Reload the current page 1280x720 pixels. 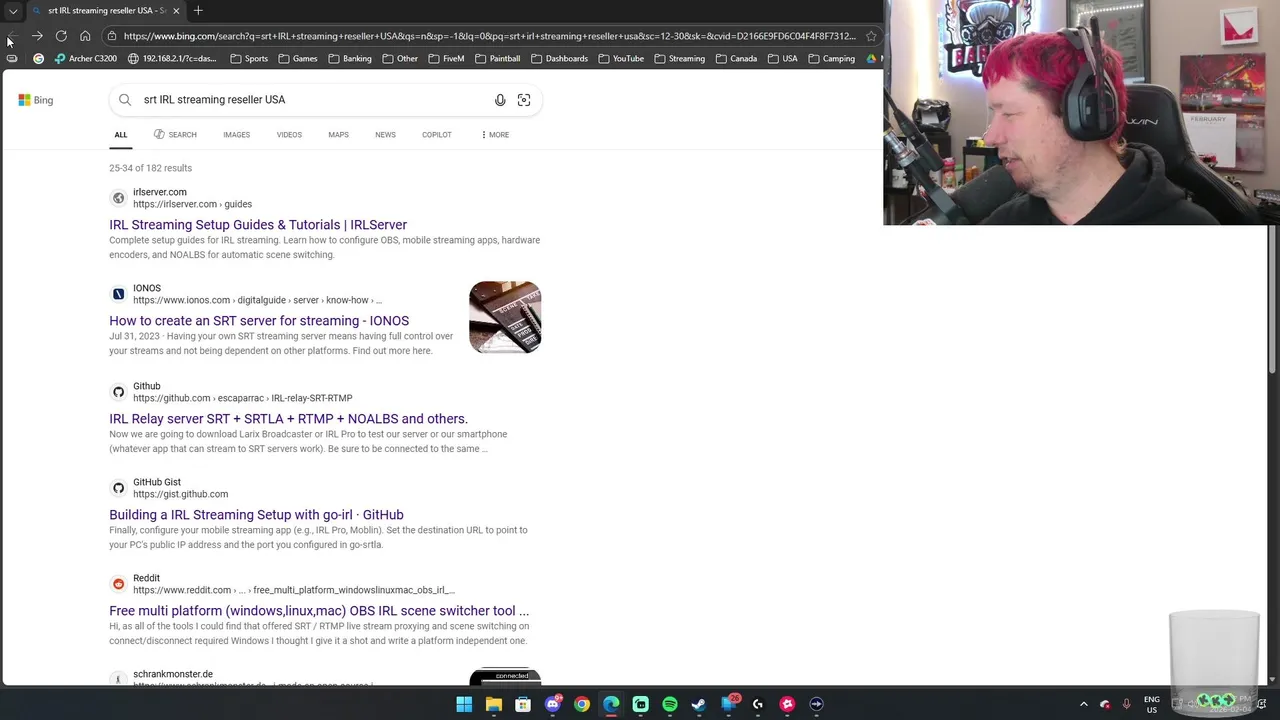[61, 36]
